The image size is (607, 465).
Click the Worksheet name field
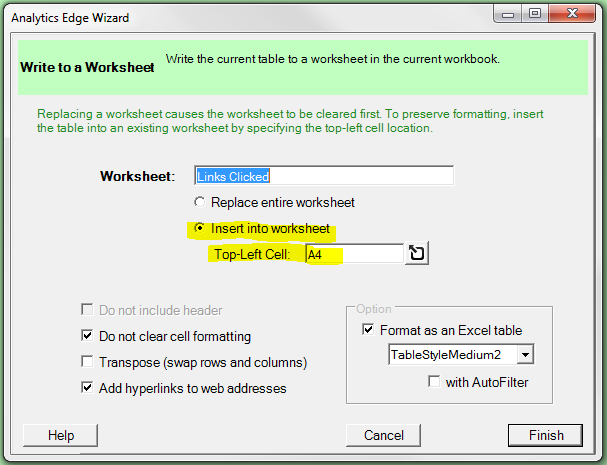click(x=323, y=176)
